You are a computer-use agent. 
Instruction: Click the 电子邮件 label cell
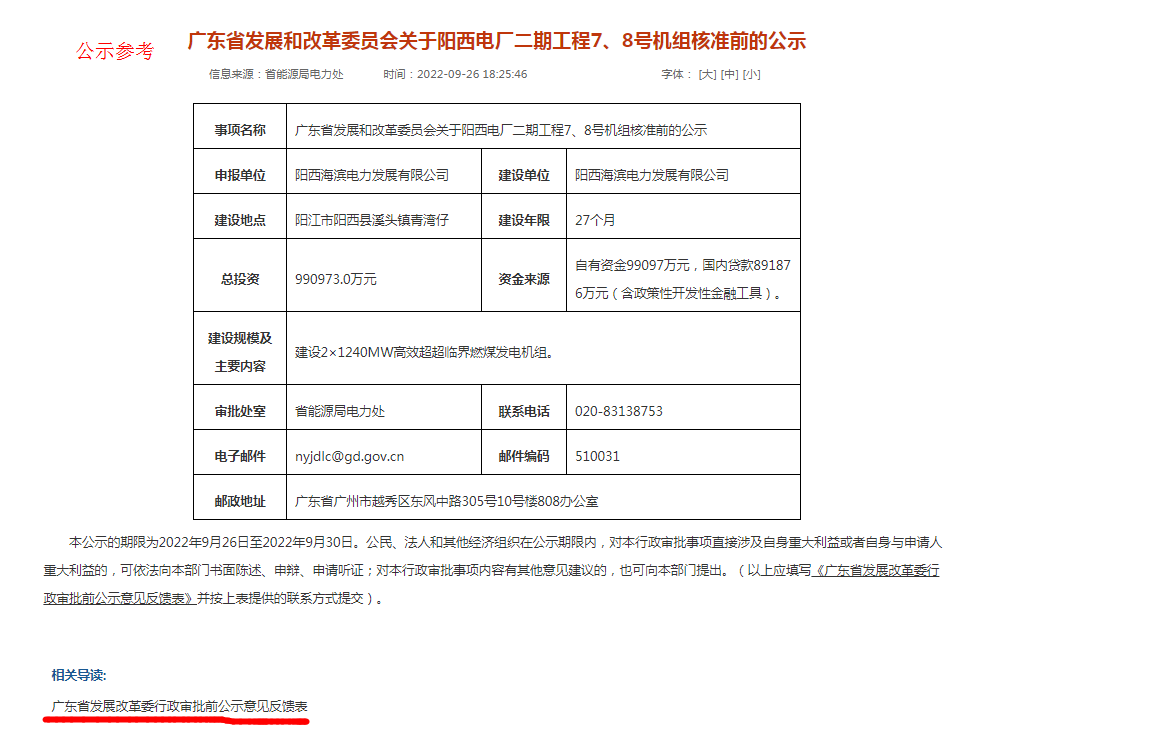240,452
